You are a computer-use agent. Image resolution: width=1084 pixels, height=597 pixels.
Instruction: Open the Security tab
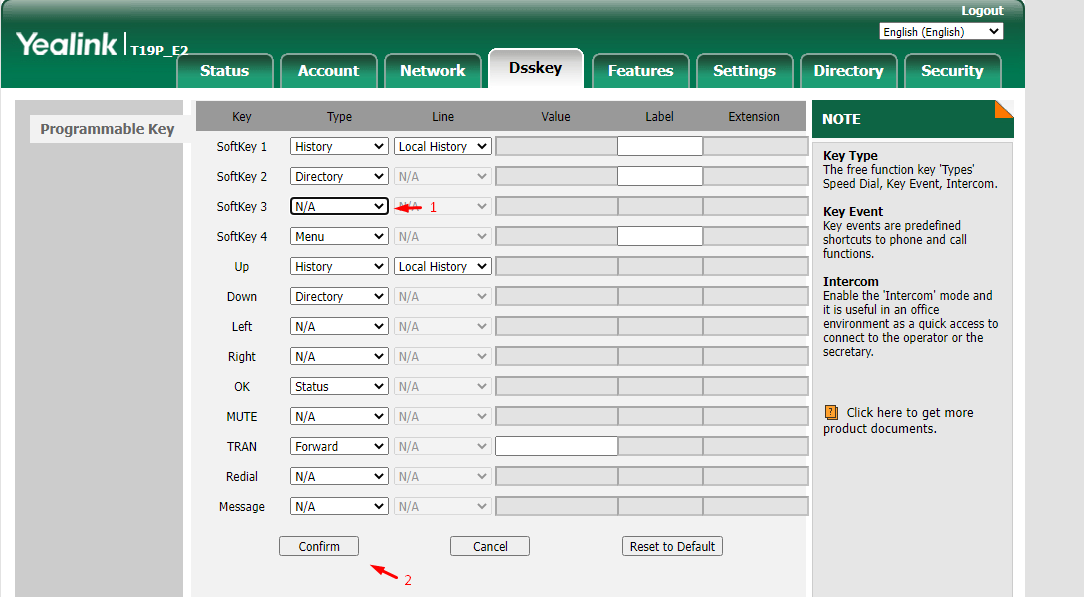coord(952,70)
